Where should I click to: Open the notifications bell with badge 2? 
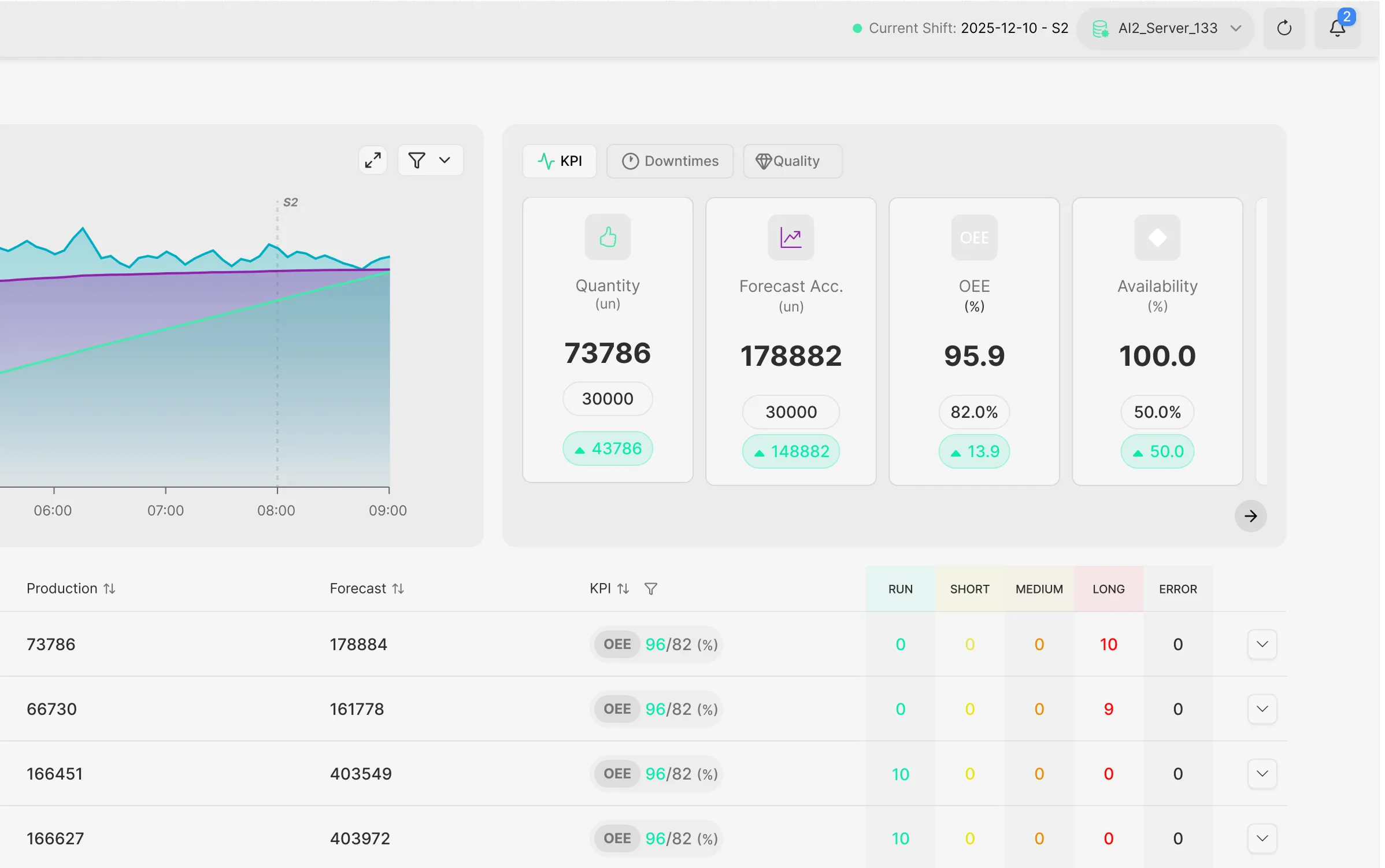point(1337,28)
